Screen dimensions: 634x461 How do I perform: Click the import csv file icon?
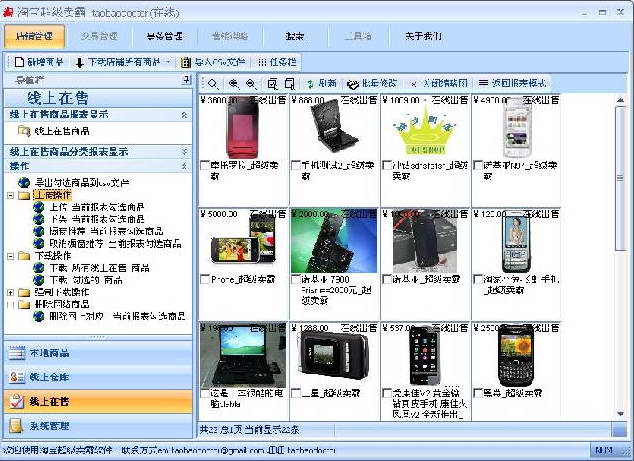pos(186,62)
